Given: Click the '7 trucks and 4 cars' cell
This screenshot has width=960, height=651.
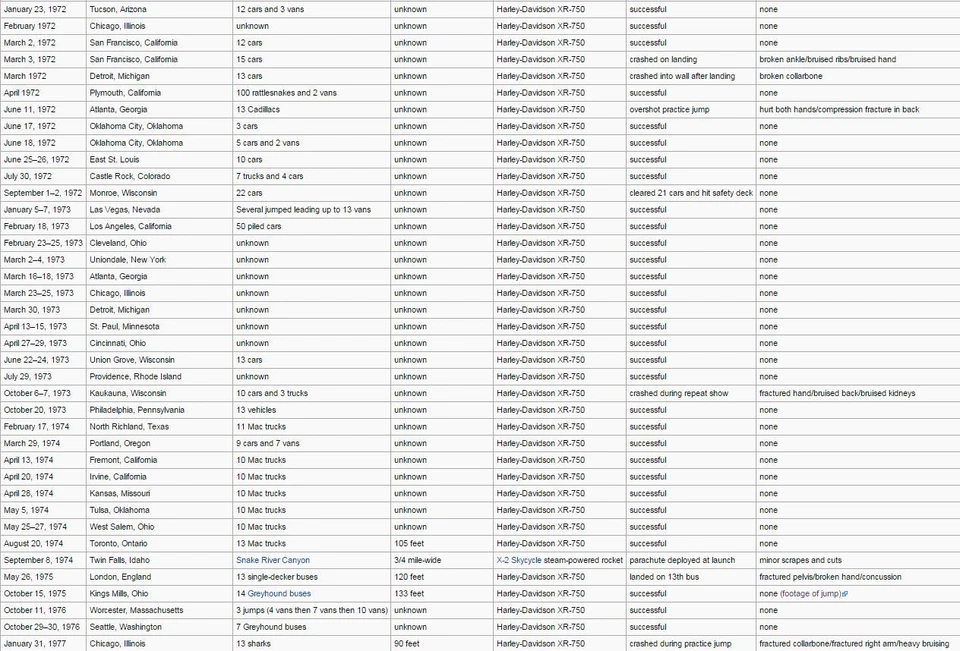Looking at the screenshot, I should click(312, 176).
